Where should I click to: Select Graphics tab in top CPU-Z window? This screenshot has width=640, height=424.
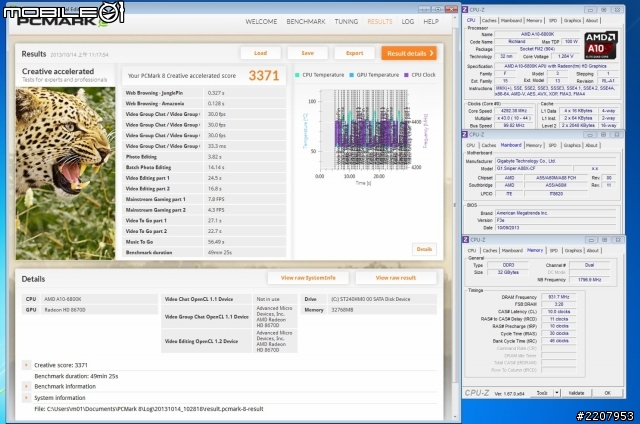click(x=572, y=20)
